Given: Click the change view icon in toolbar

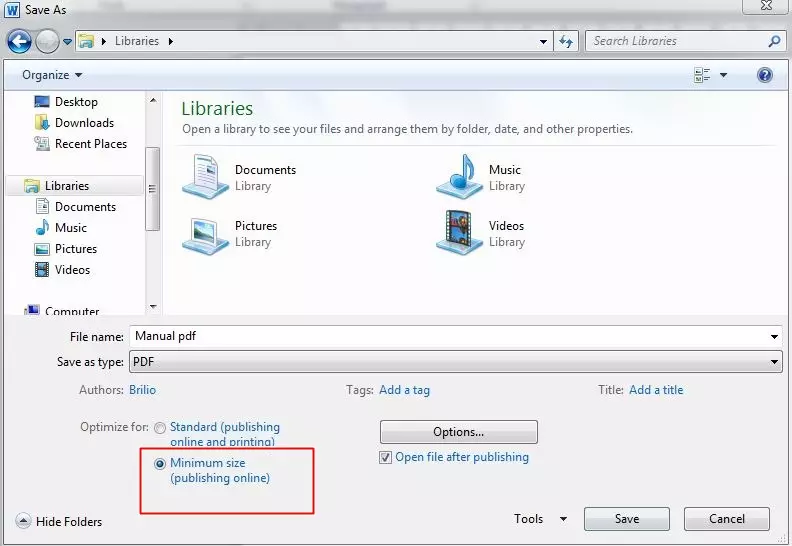Looking at the screenshot, I should click(702, 75).
